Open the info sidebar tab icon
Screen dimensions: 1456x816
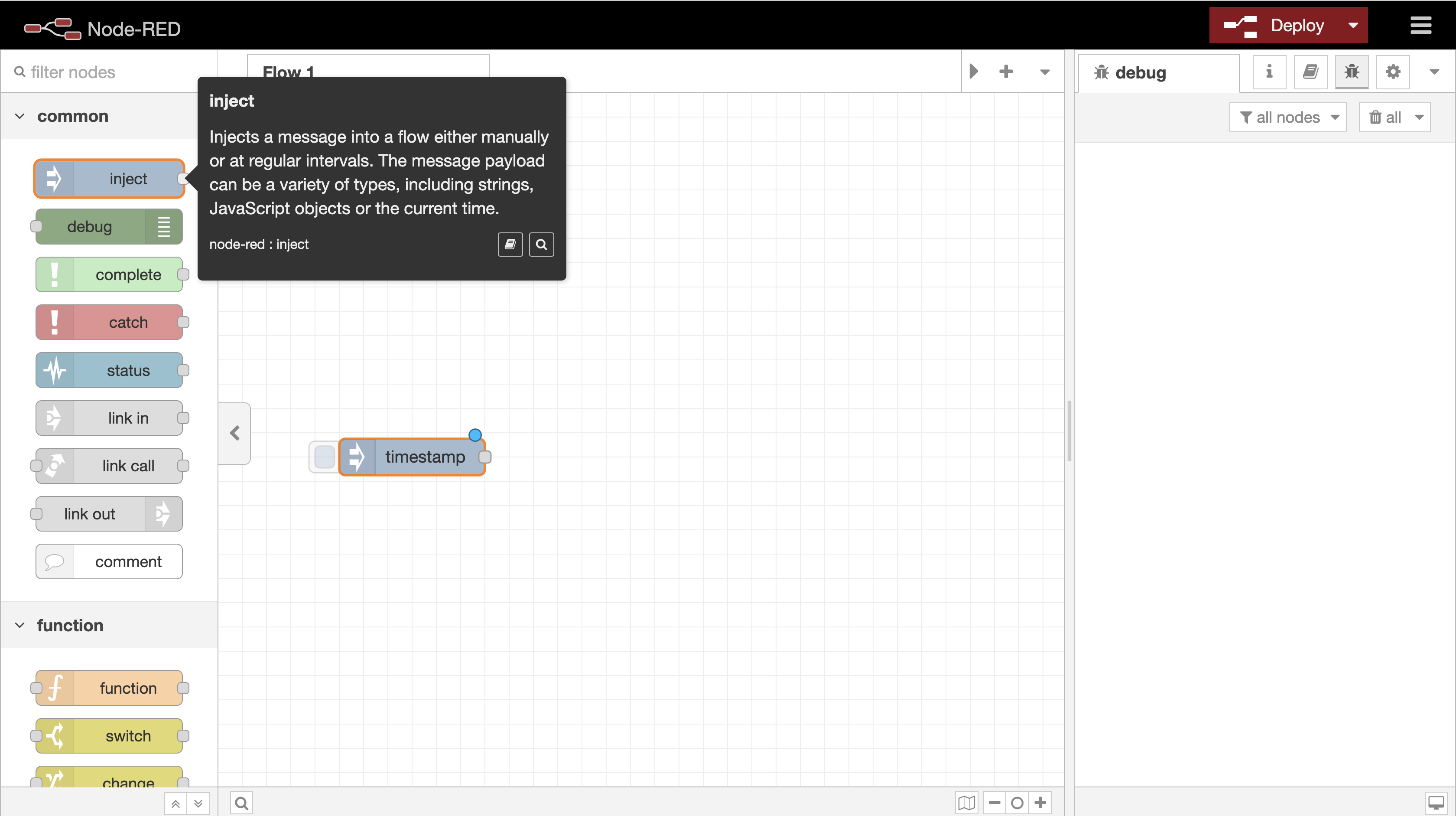[x=1269, y=72]
